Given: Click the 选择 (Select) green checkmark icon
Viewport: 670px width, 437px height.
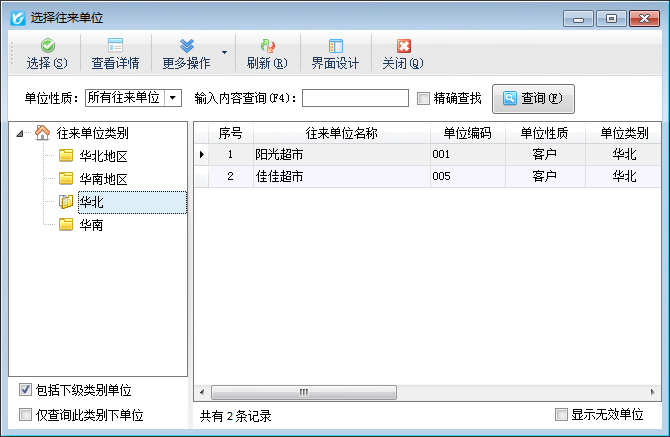Looking at the screenshot, I should [47, 46].
